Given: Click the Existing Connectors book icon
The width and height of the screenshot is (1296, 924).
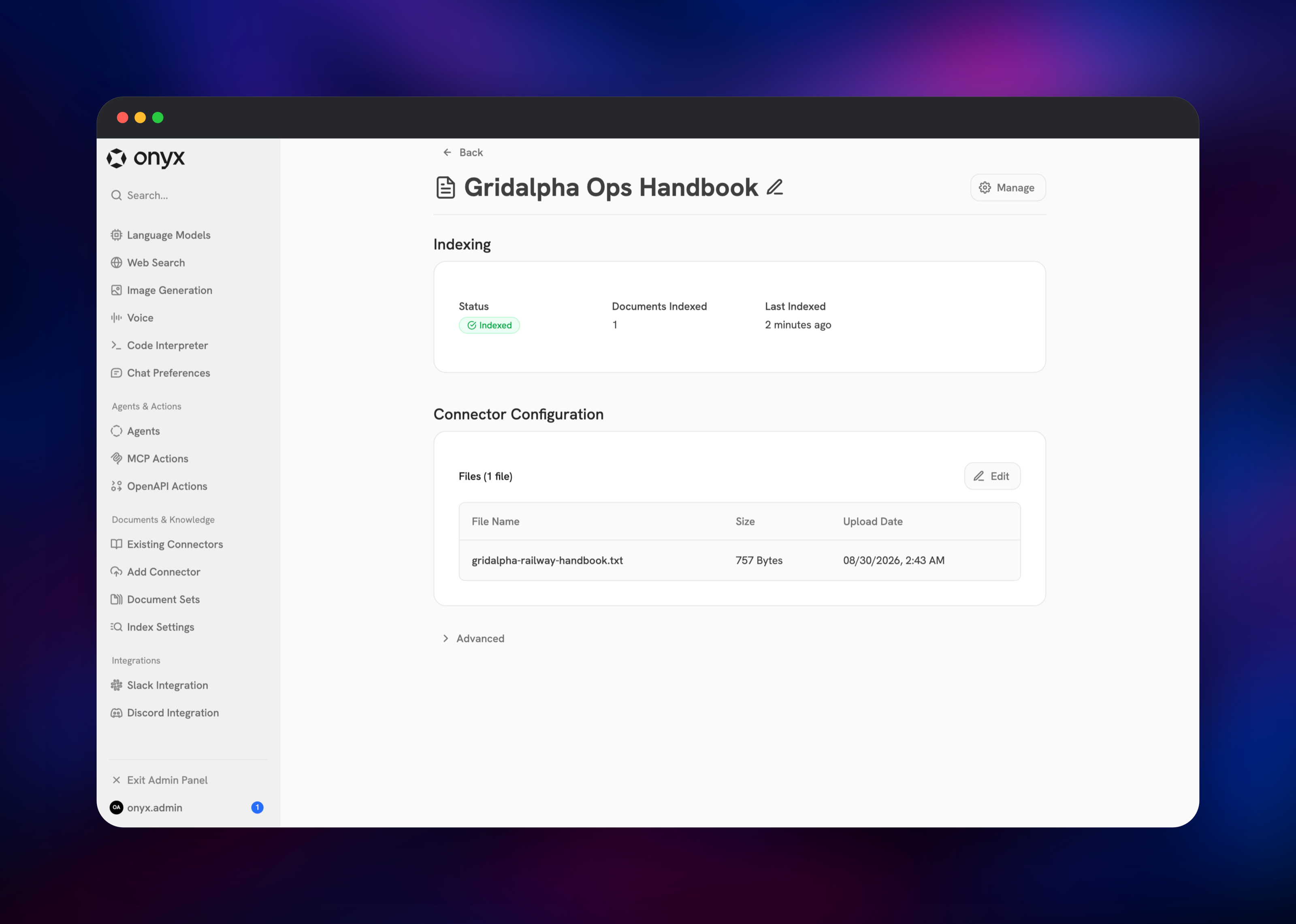Looking at the screenshot, I should (117, 545).
